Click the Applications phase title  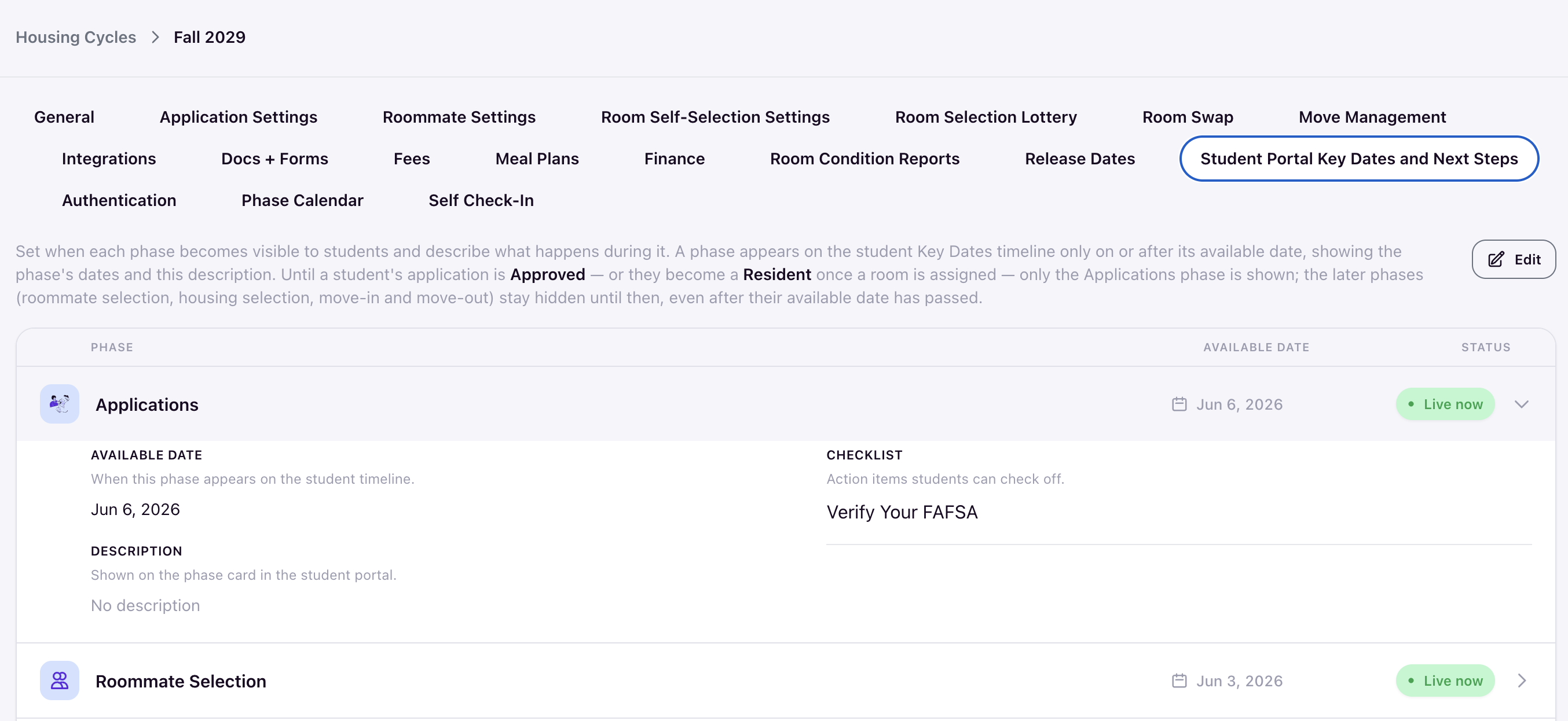[146, 404]
